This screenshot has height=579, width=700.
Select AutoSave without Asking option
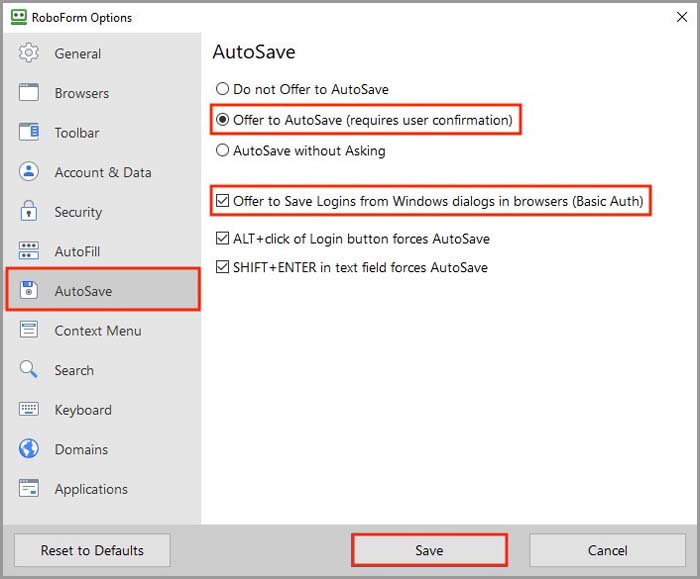point(300,150)
